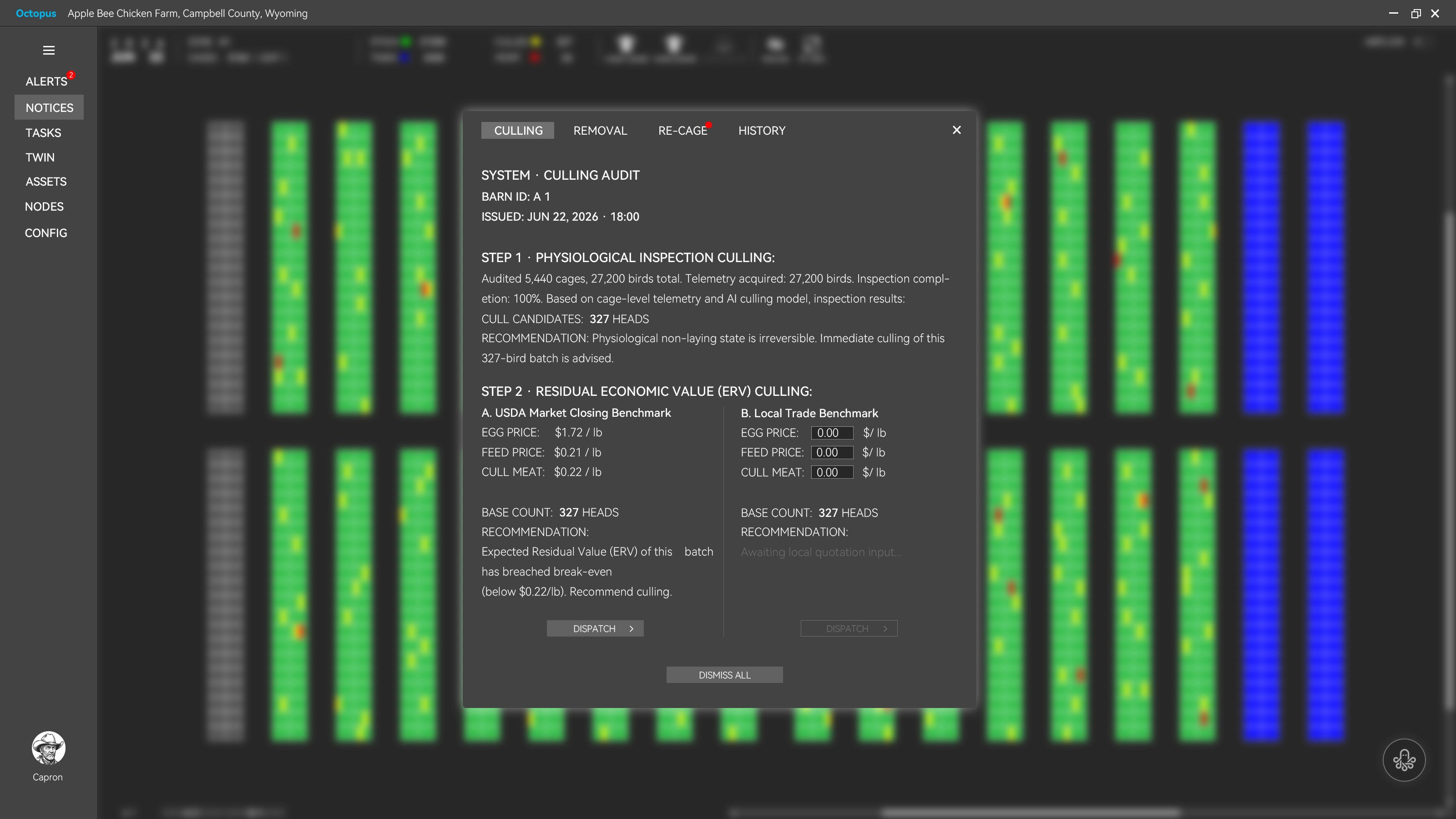Click Local EGG PRICE input field
The height and width of the screenshot is (819, 1456).
pos(832,433)
